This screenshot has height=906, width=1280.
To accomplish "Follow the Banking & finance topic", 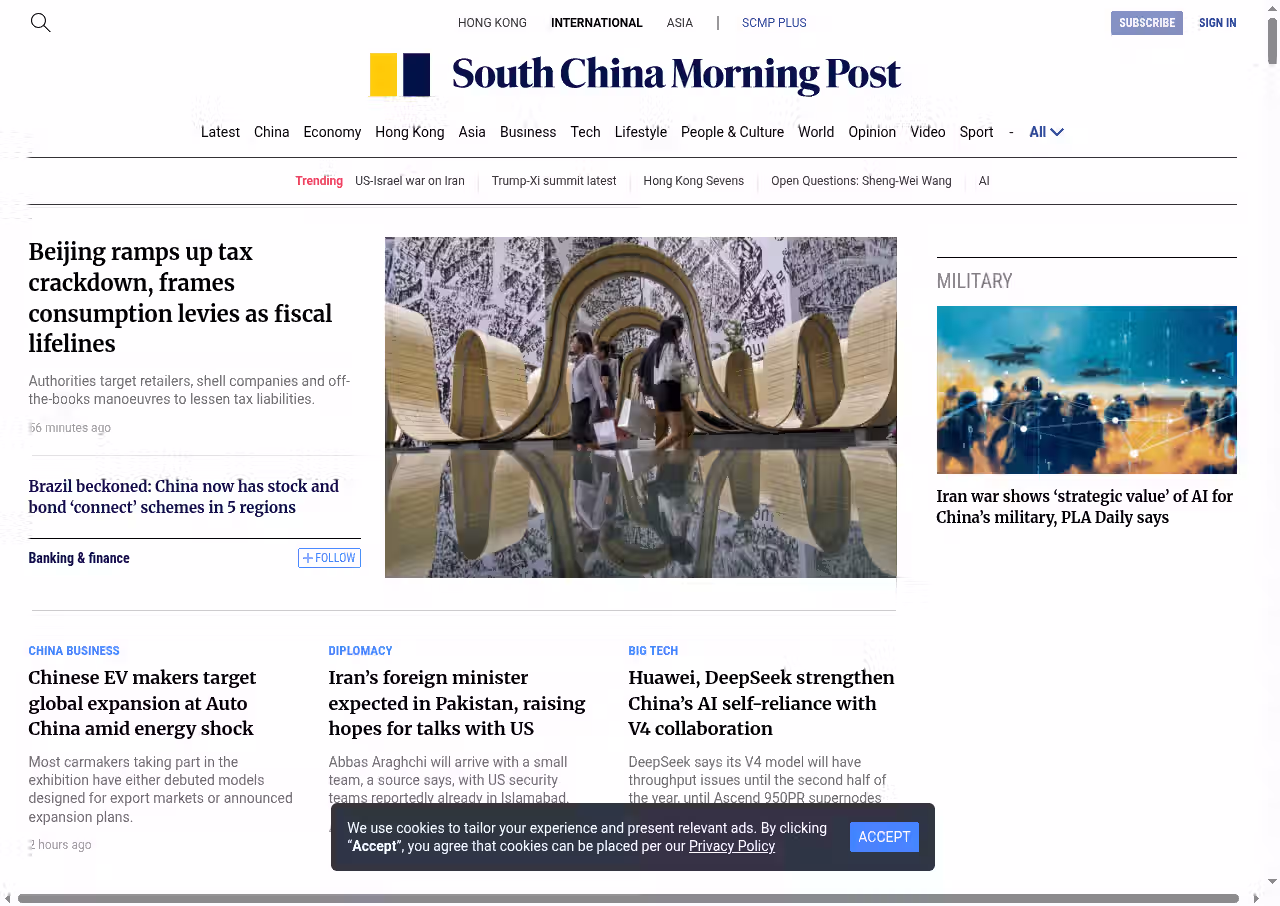I will [x=329, y=558].
